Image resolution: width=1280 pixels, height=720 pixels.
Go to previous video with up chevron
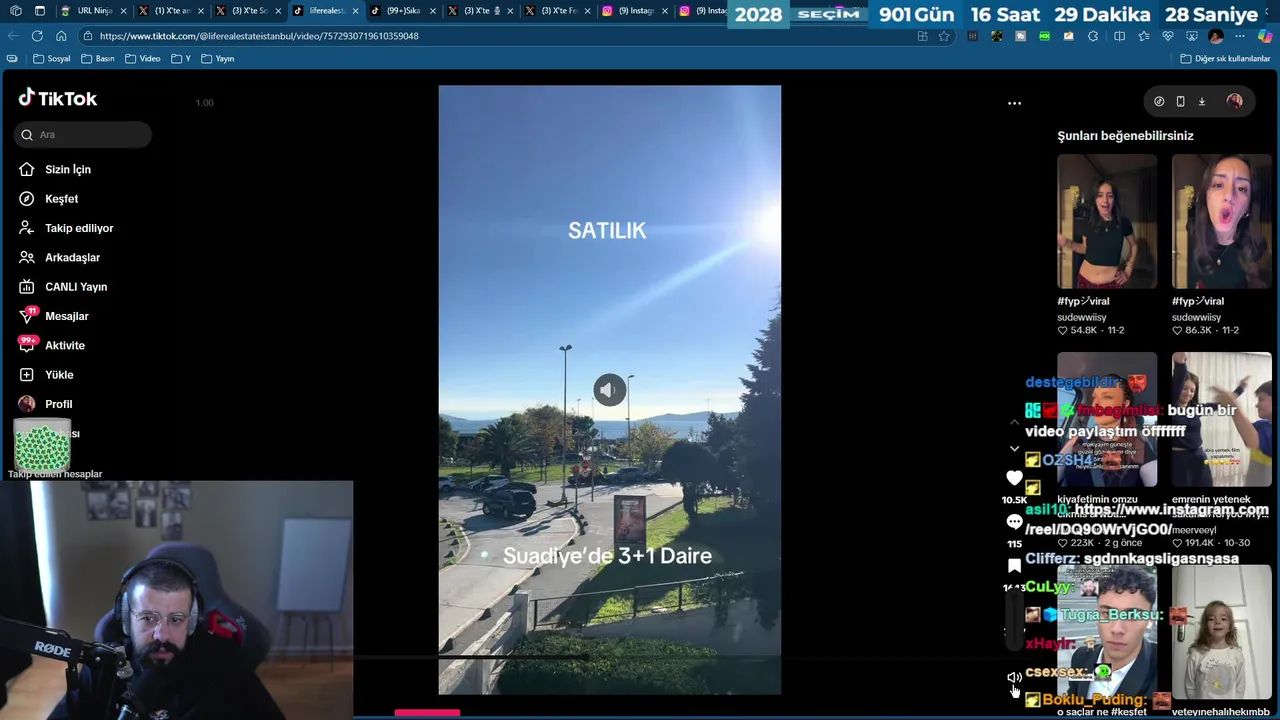[x=1014, y=423]
